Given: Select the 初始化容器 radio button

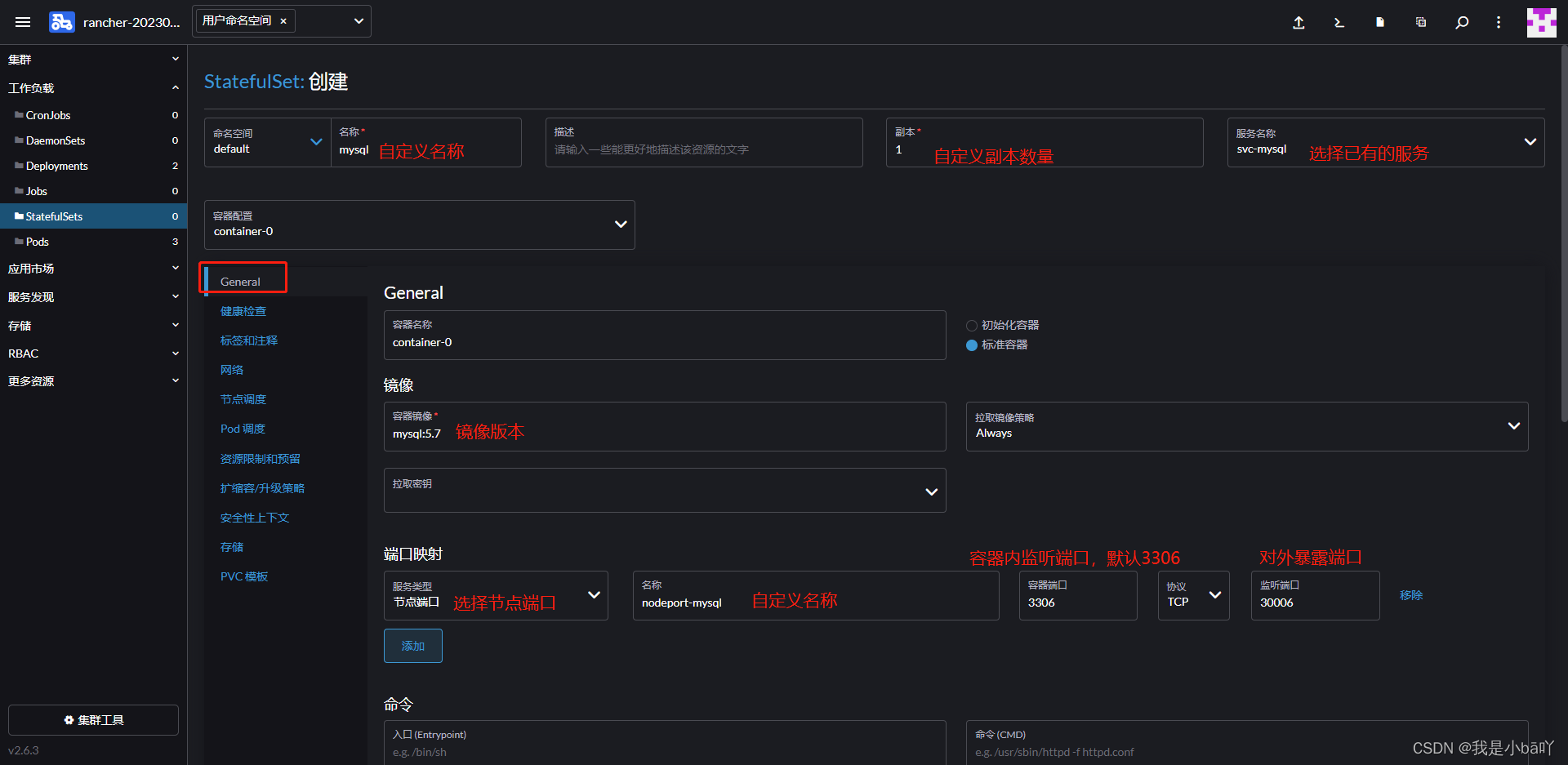Looking at the screenshot, I should (972, 326).
